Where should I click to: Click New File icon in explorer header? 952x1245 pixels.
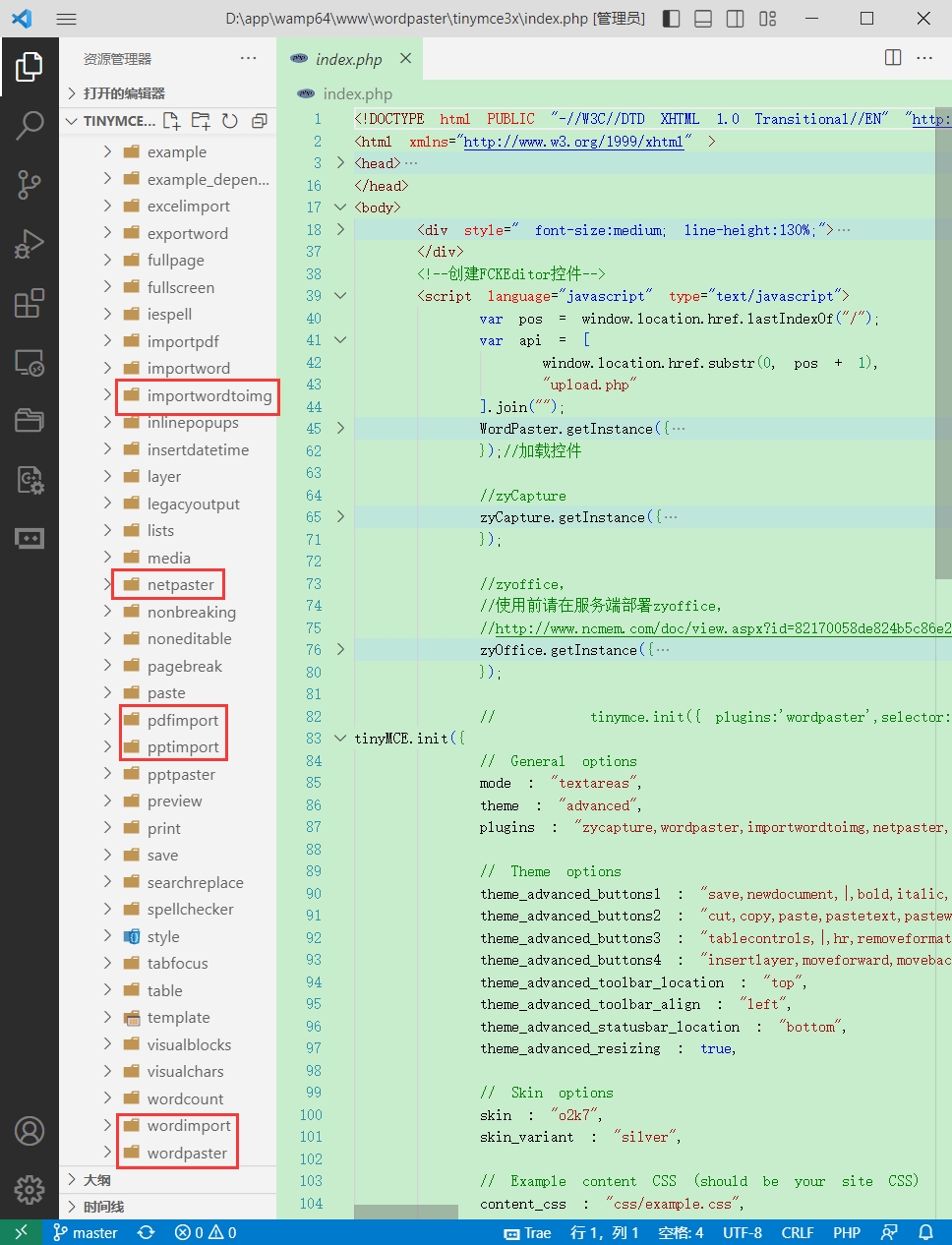coord(172,121)
